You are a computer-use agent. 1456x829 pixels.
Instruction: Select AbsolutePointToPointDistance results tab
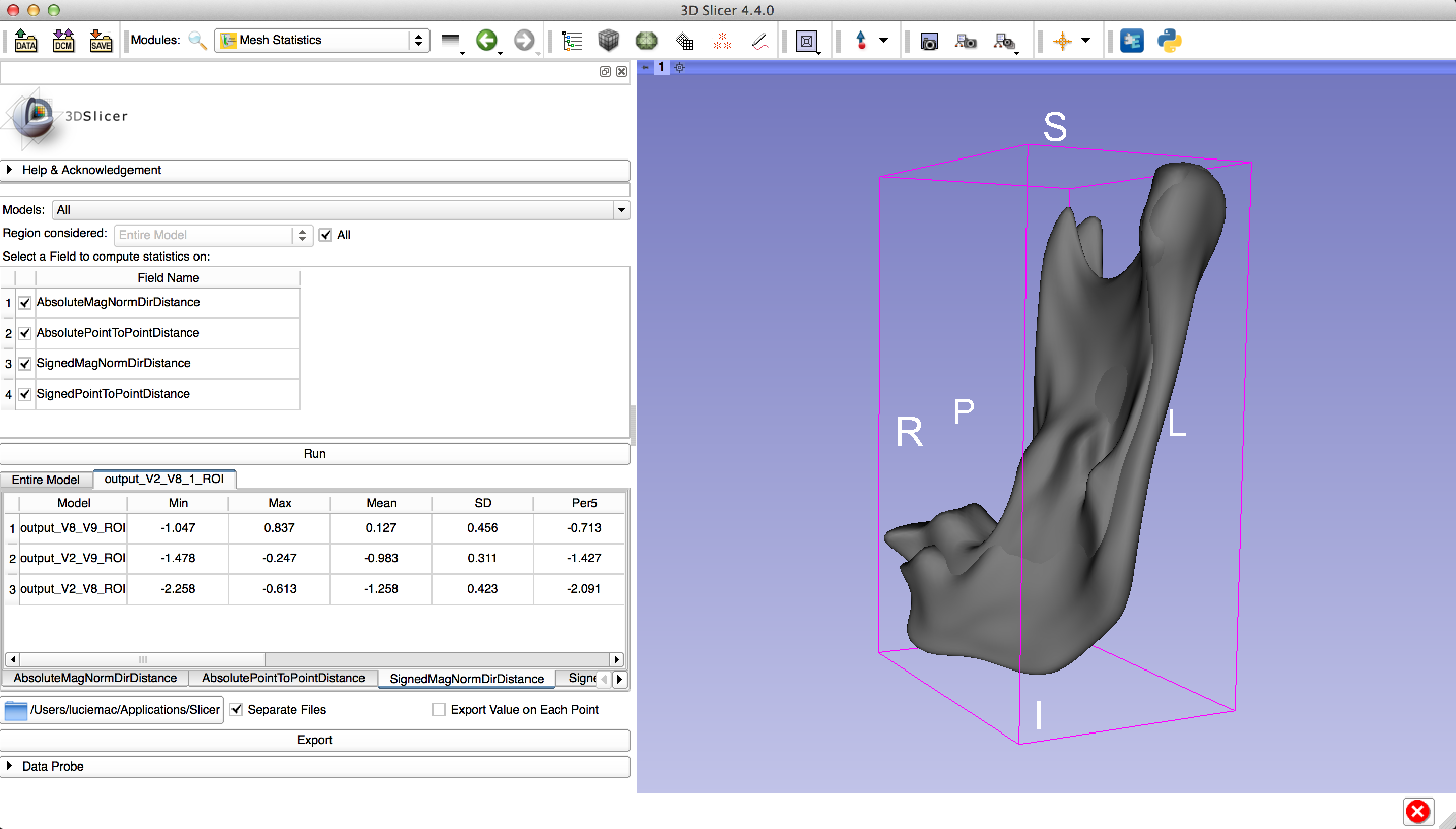point(283,678)
